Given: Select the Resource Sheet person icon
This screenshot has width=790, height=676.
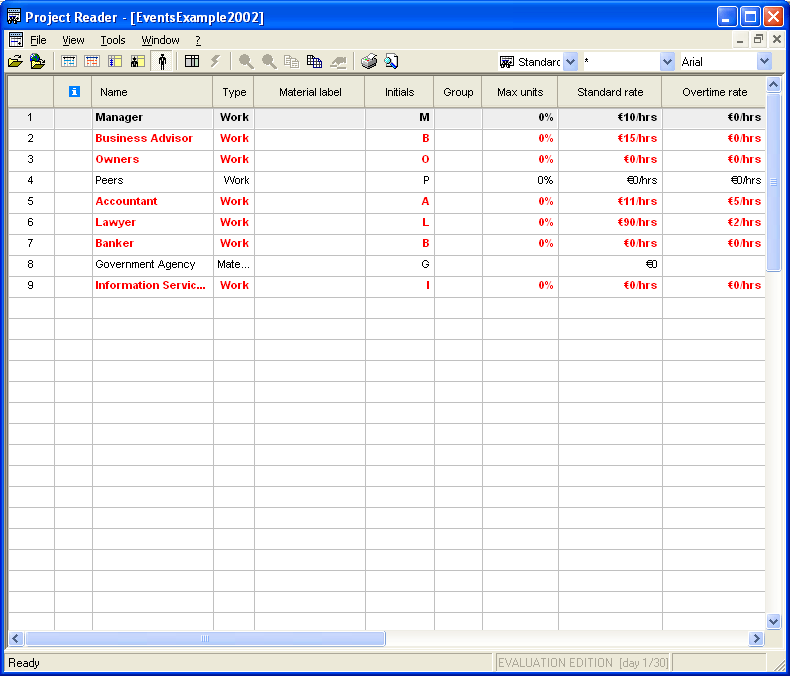Looking at the screenshot, I should (162, 61).
